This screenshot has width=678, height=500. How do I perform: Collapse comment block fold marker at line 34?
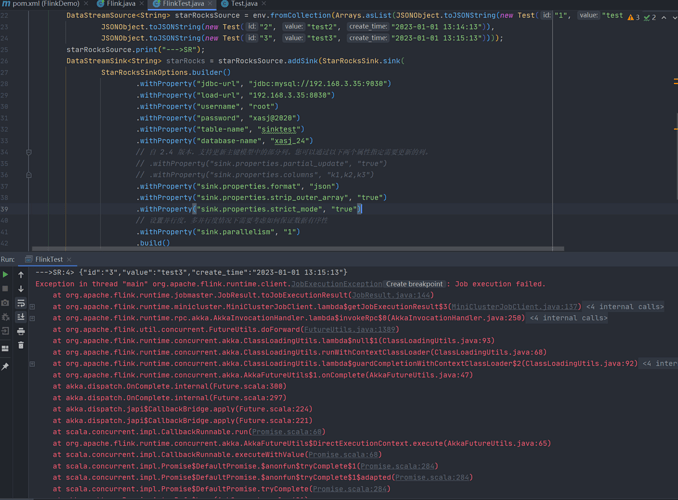pyautogui.click(x=29, y=152)
